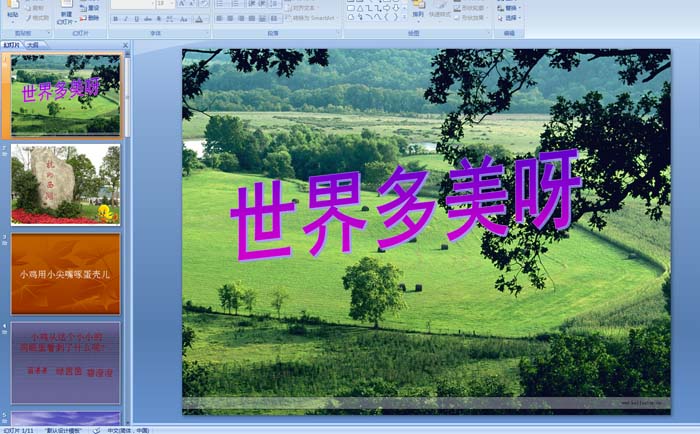Toggle justify text alignment
This screenshot has height=434, width=700.
point(252,18)
